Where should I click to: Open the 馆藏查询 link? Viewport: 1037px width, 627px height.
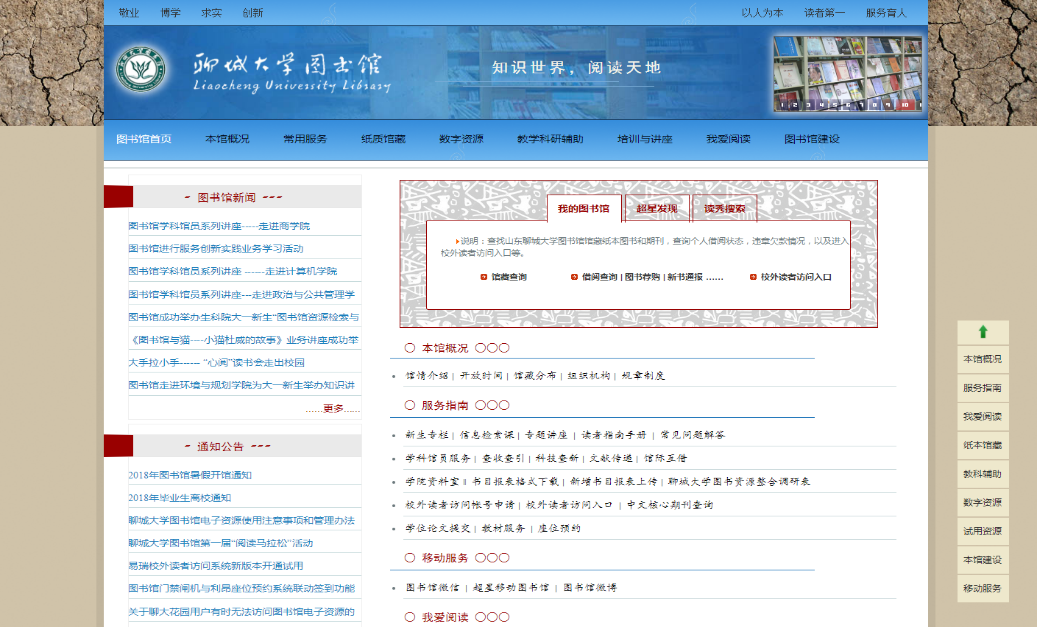(509, 277)
